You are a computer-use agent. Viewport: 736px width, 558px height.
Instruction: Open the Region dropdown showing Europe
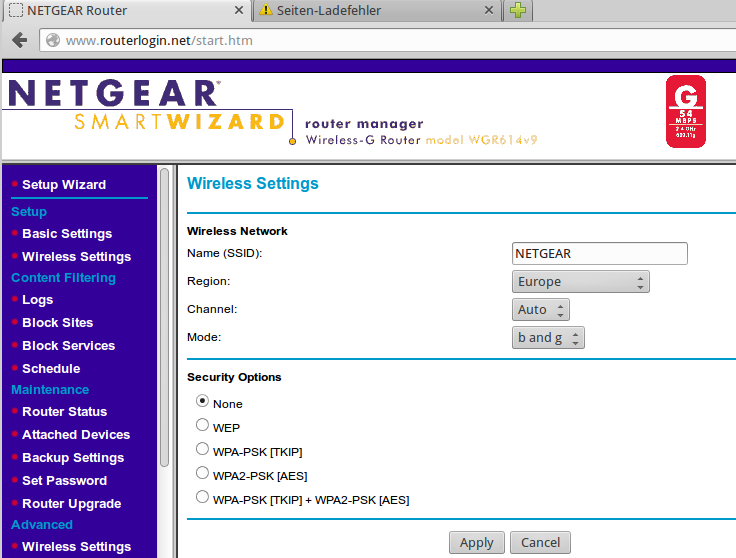(x=581, y=282)
